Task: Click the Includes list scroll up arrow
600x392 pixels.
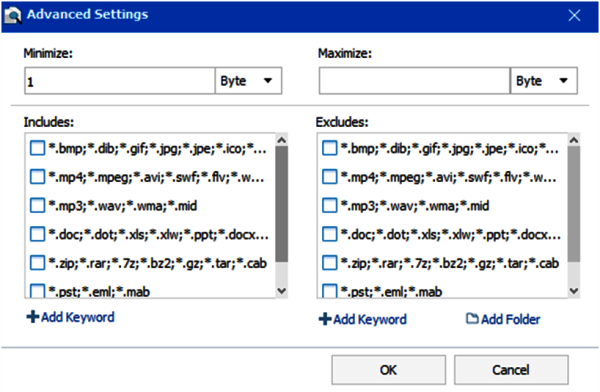Action: pyautogui.click(x=282, y=140)
